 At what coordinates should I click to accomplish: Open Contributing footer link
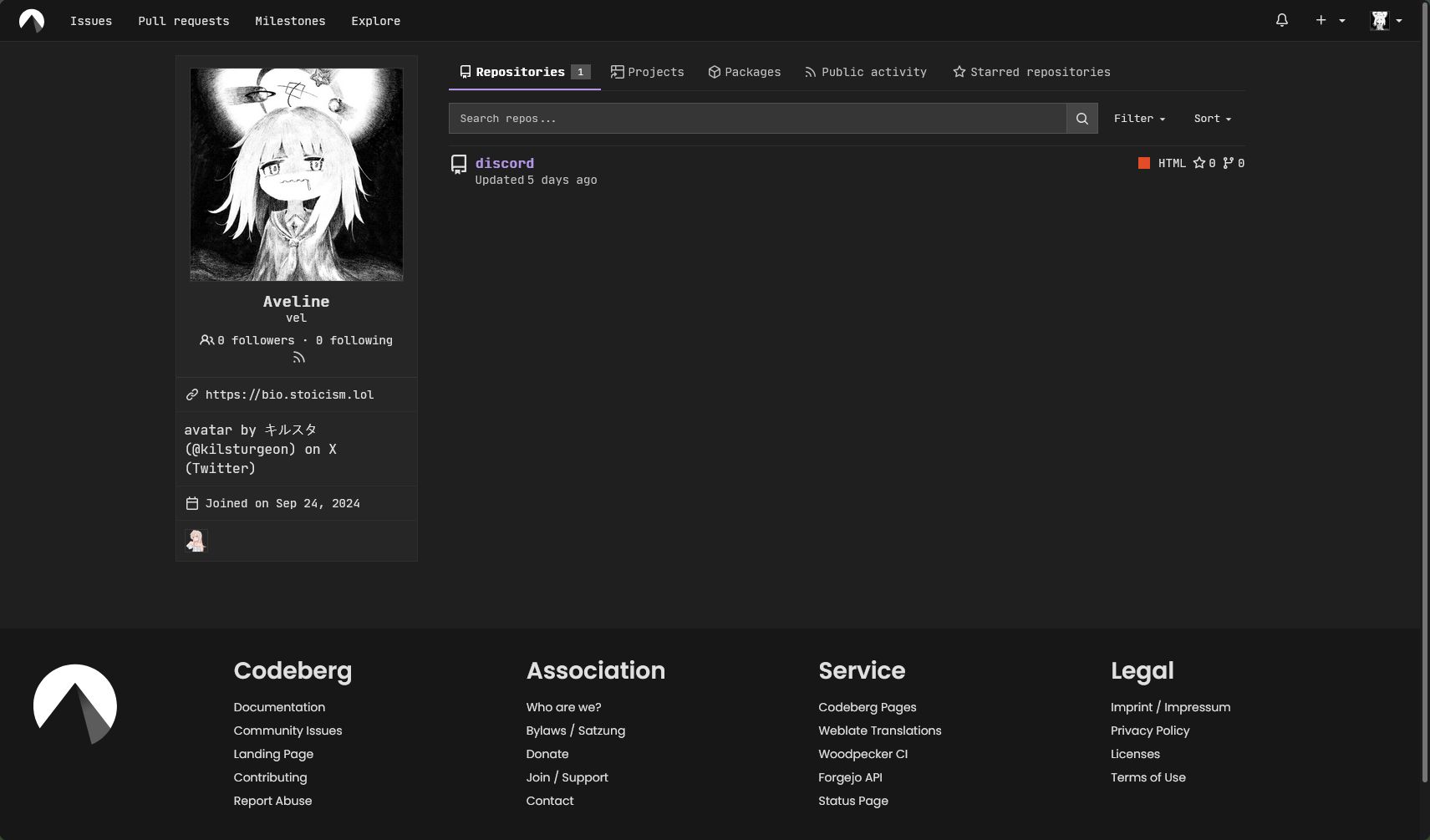270,777
